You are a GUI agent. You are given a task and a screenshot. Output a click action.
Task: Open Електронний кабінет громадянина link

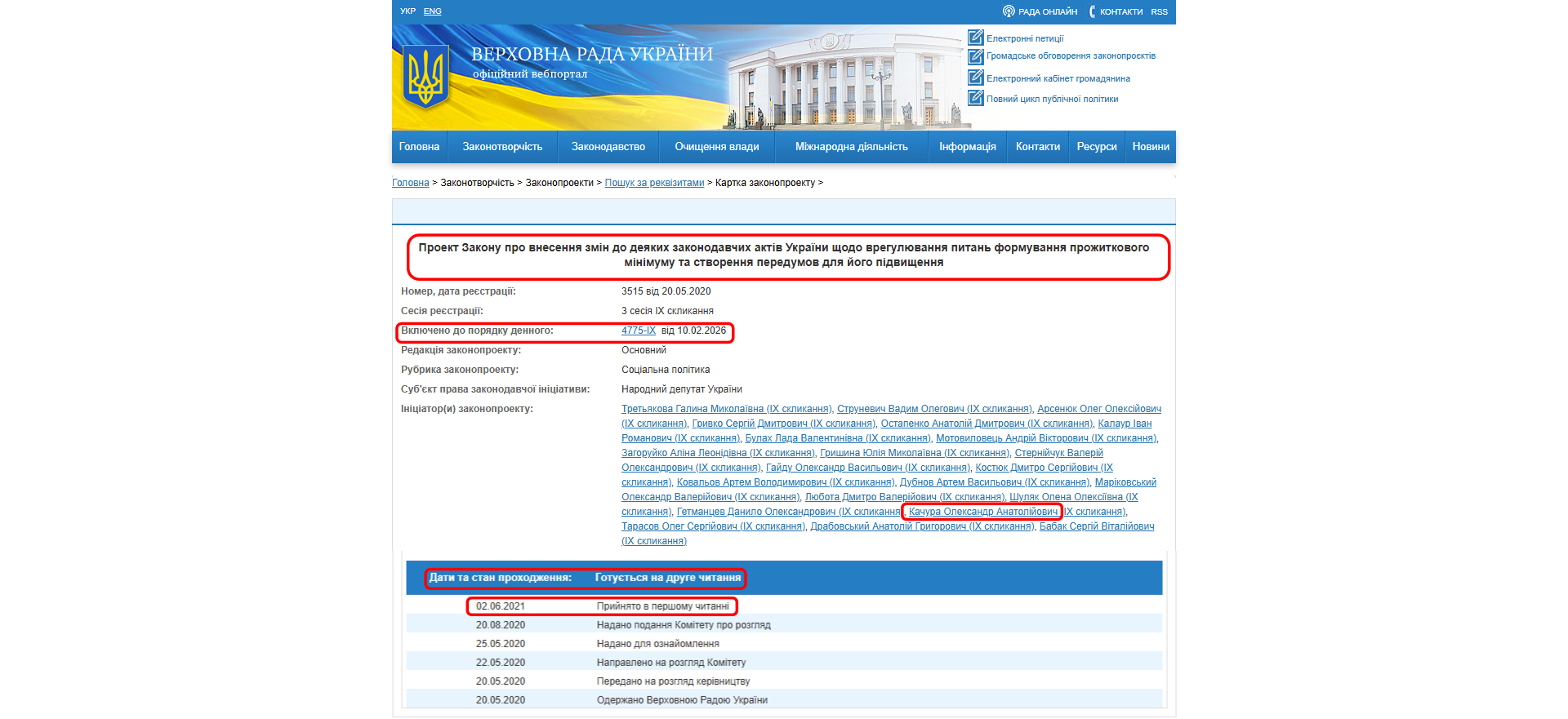pyautogui.click(x=1058, y=78)
